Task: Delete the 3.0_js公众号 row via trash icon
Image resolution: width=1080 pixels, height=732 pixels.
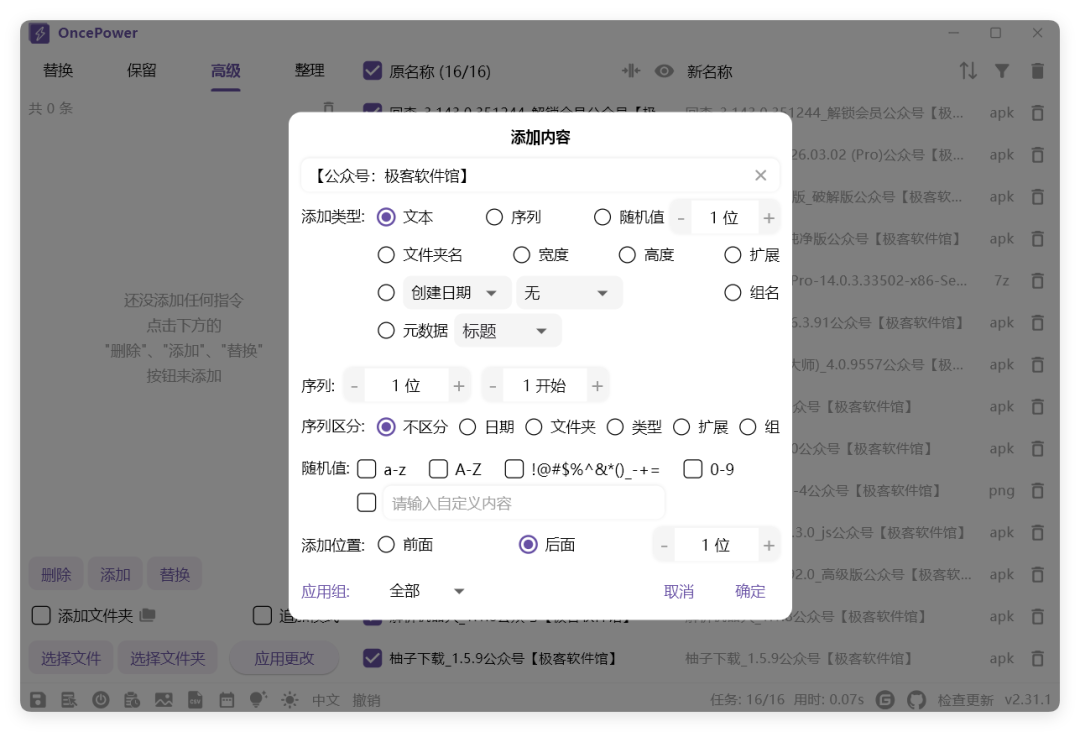Action: coord(1037,533)
